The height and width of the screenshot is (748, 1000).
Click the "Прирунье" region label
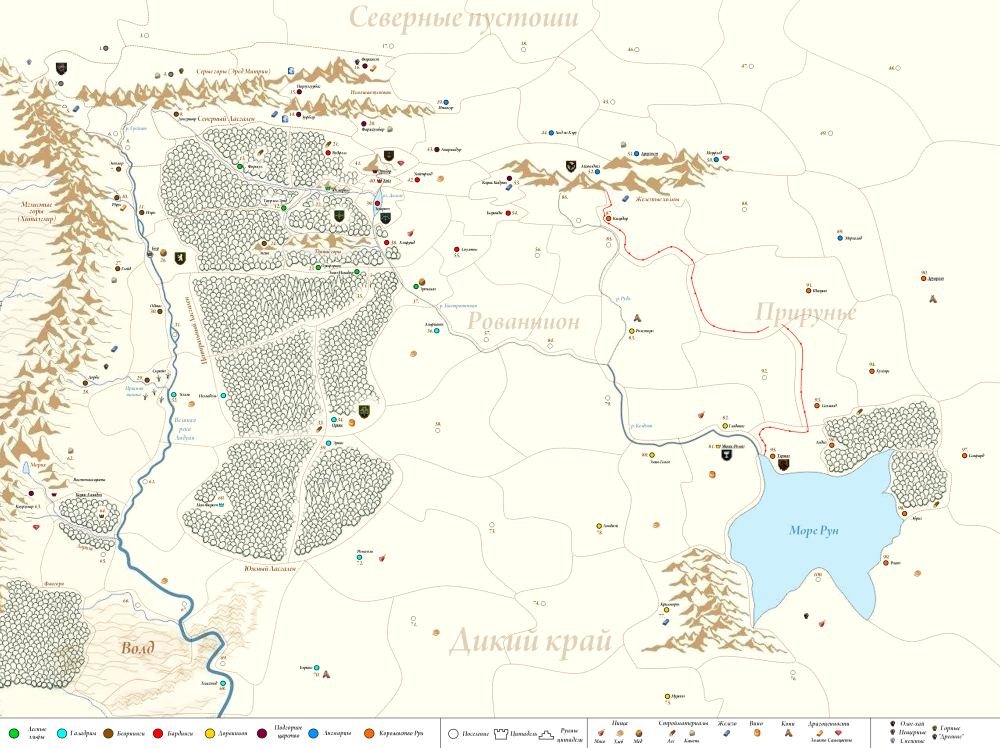[x=806, y=313]
